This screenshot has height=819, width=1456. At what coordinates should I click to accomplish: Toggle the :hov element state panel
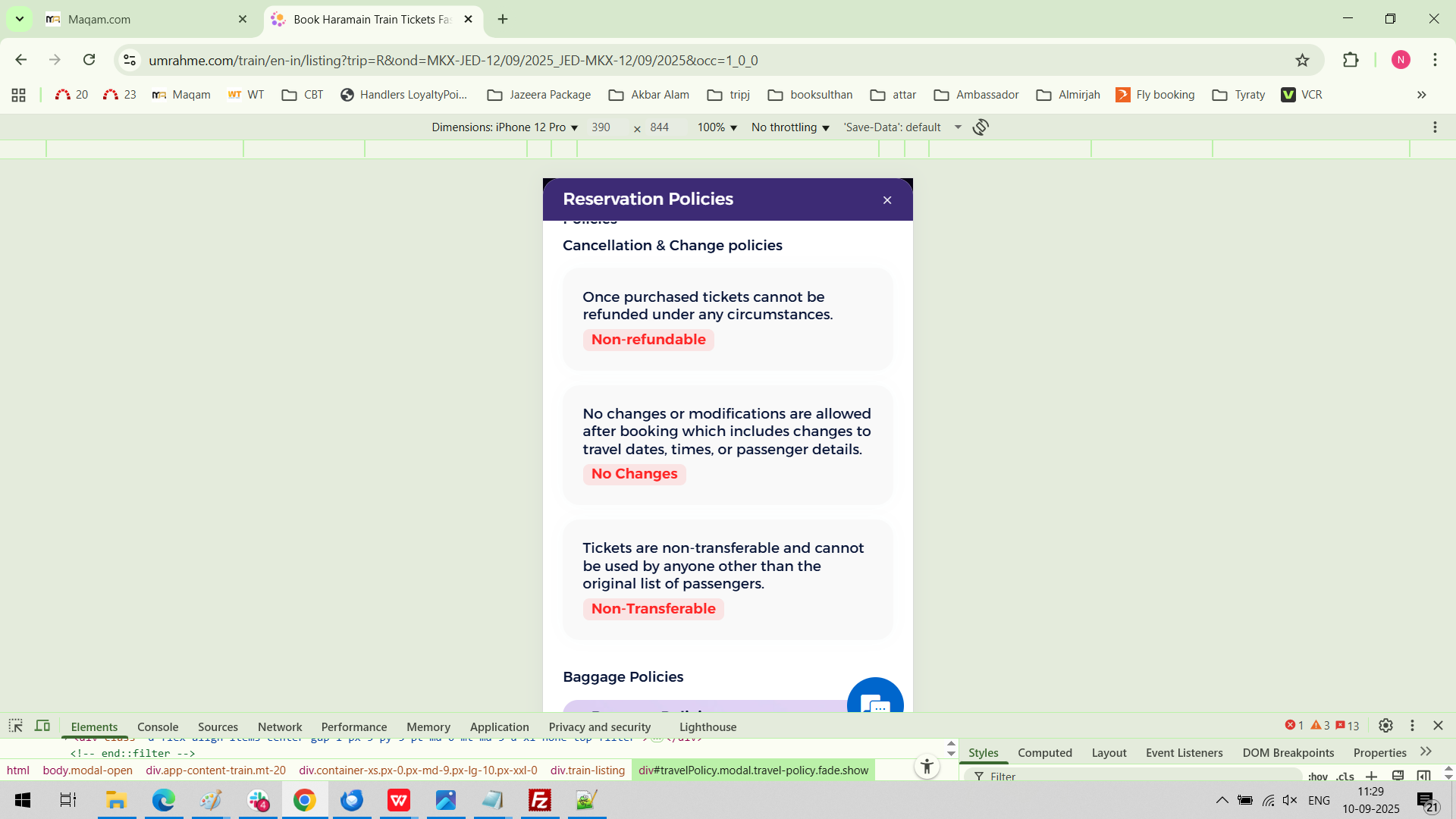click(1318, 777)
